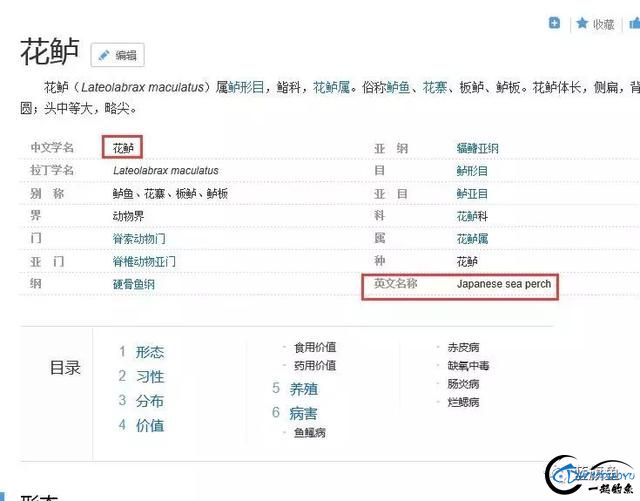Open the 硬骨鱼纲 link
Image resolution: width=640 pixels, height=501 pixels.
pyautogui.click(x=134, y=284)
